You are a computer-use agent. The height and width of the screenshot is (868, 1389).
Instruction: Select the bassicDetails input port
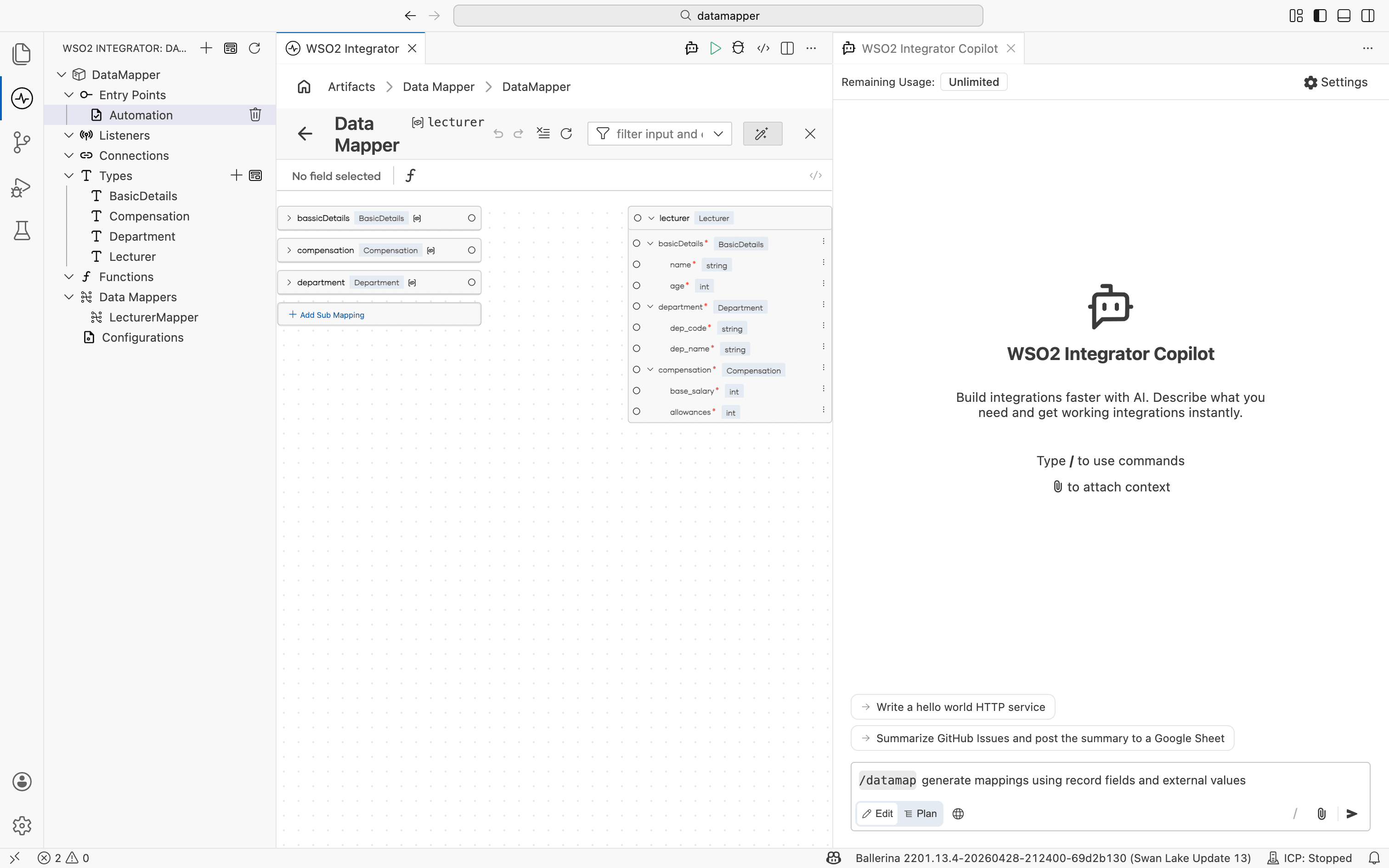click(x=471, y=218)
